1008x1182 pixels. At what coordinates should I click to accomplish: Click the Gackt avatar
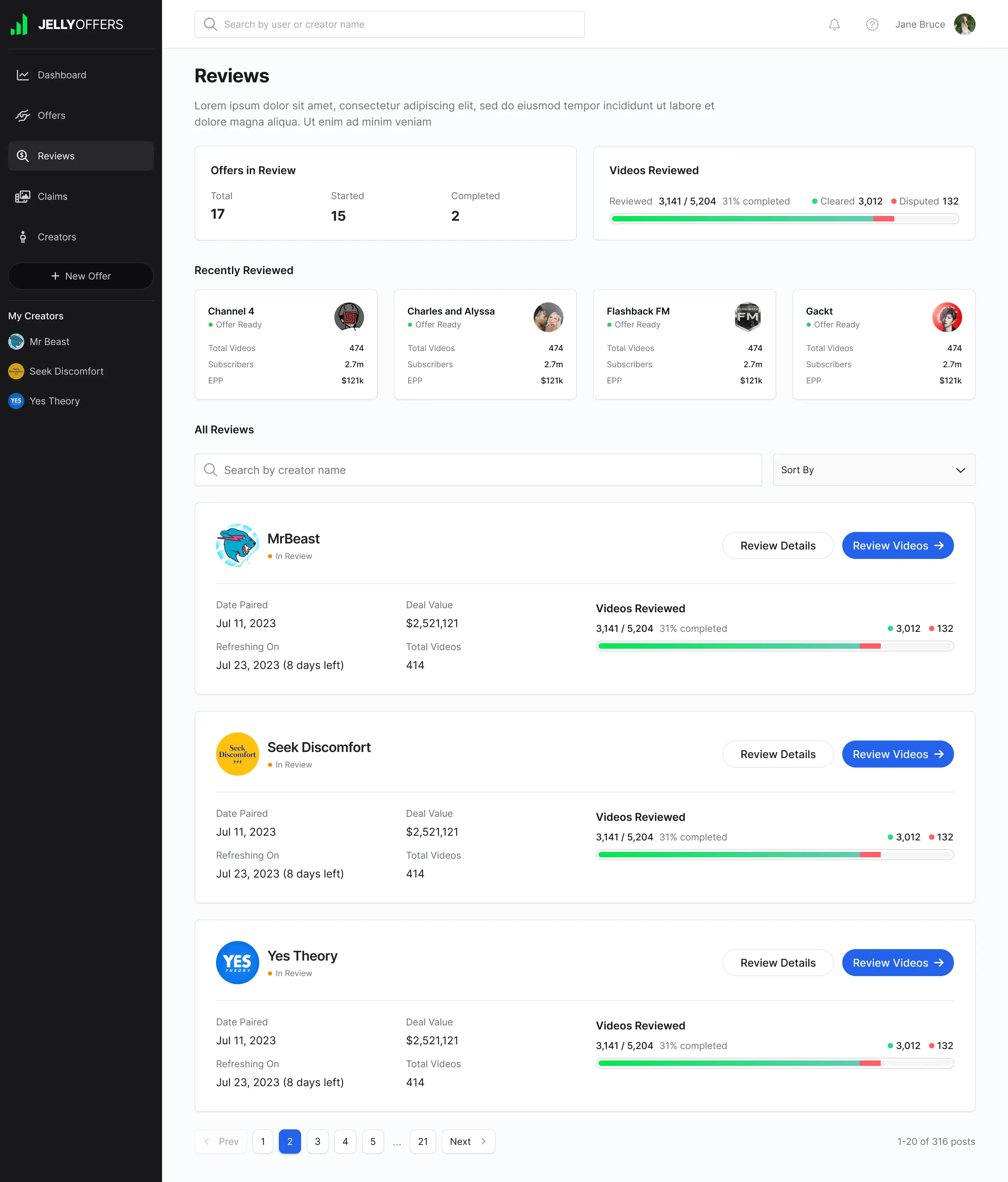[947, 317]
